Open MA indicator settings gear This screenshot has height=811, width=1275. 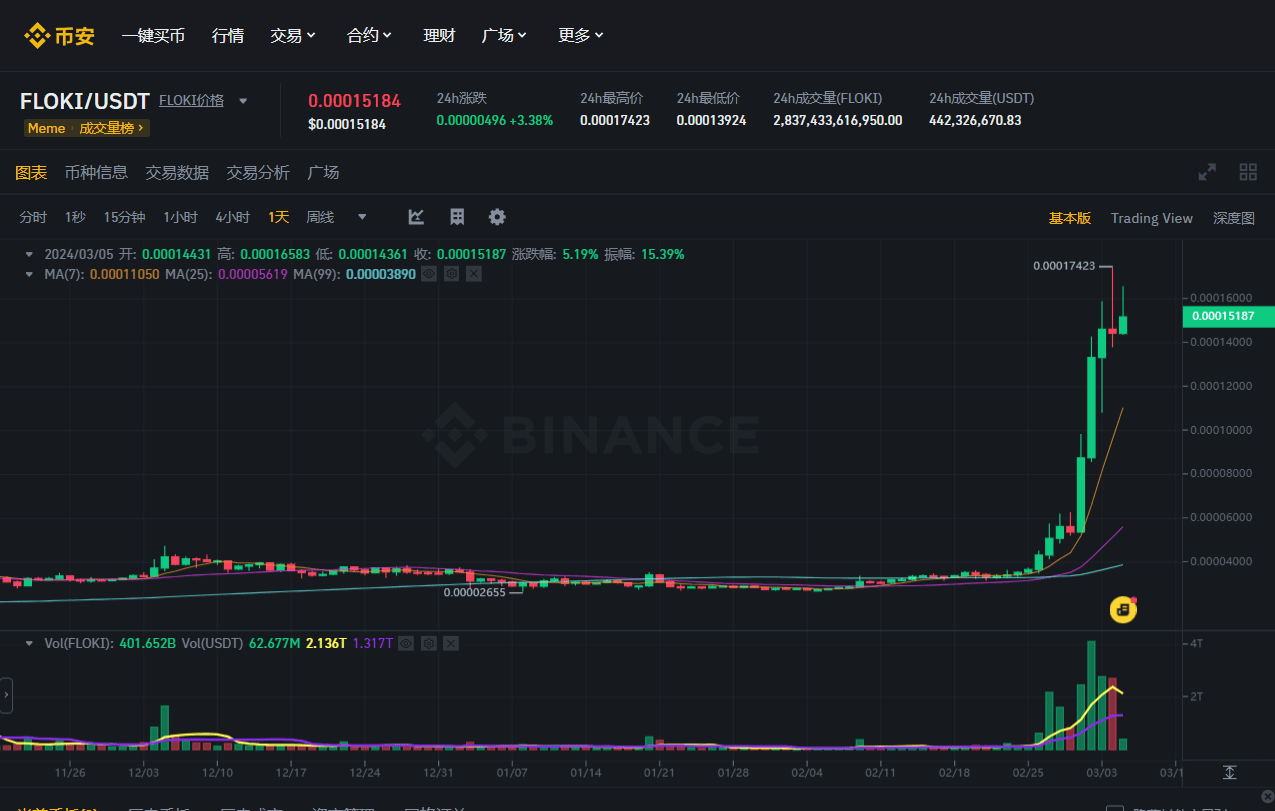coord(451,274)
